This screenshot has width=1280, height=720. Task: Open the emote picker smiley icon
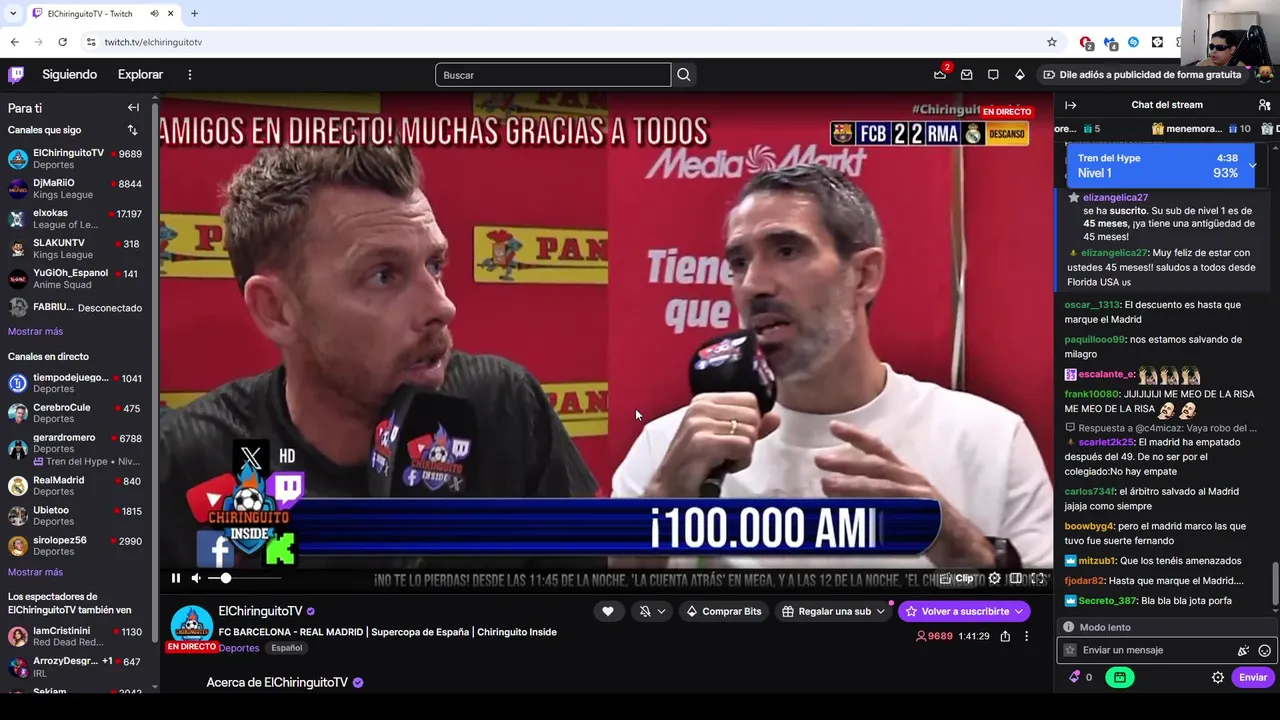1264,650
